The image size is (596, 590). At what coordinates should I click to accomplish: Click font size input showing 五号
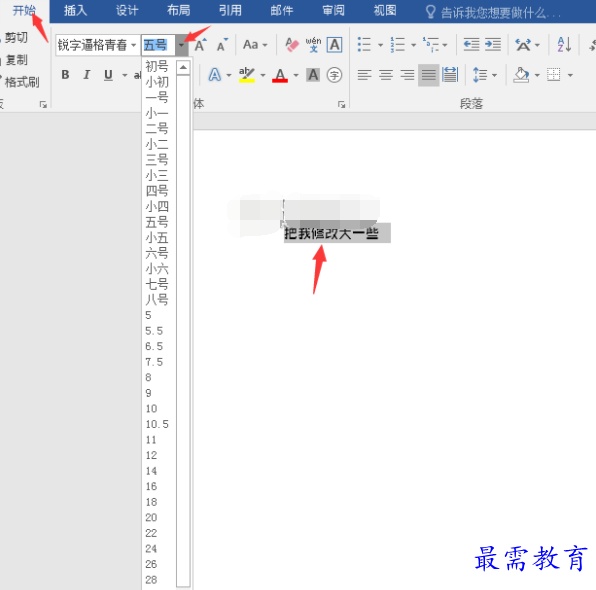158,45
